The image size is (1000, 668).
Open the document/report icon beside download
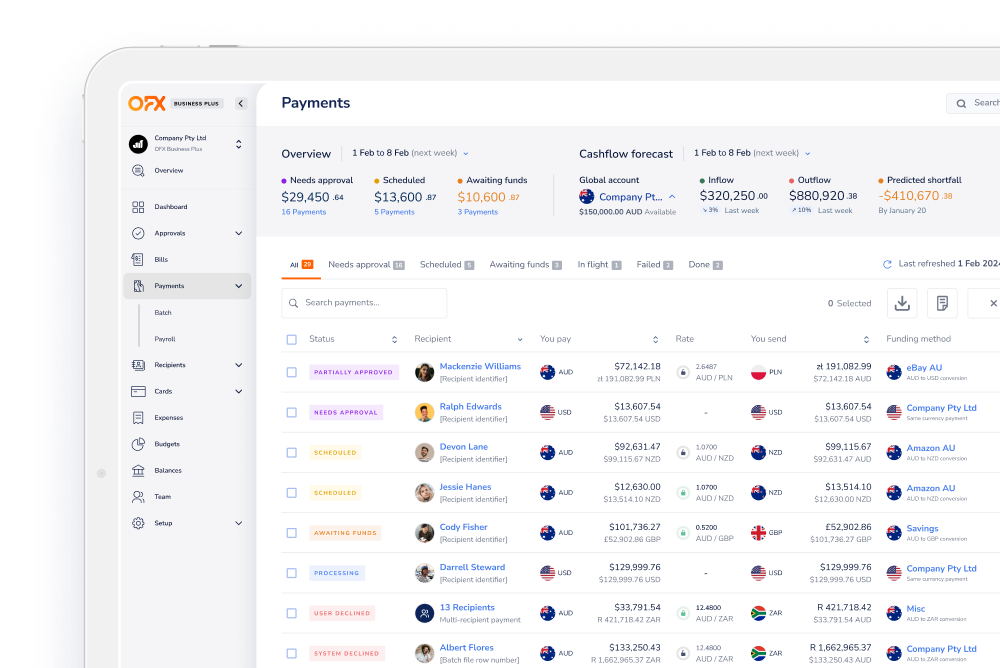tap(940, 302)
